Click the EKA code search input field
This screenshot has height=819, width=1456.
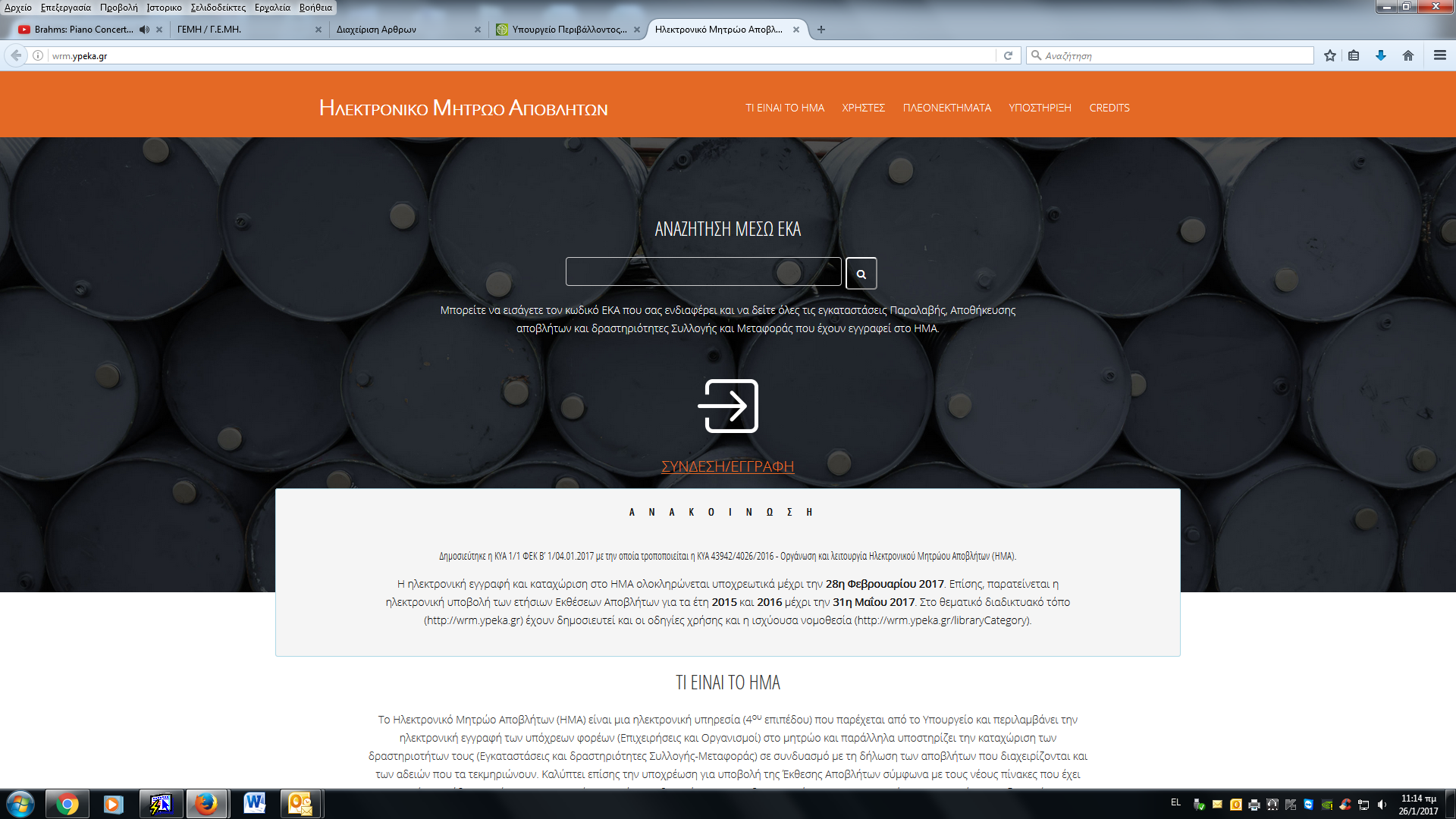click(x=703, y=271)
